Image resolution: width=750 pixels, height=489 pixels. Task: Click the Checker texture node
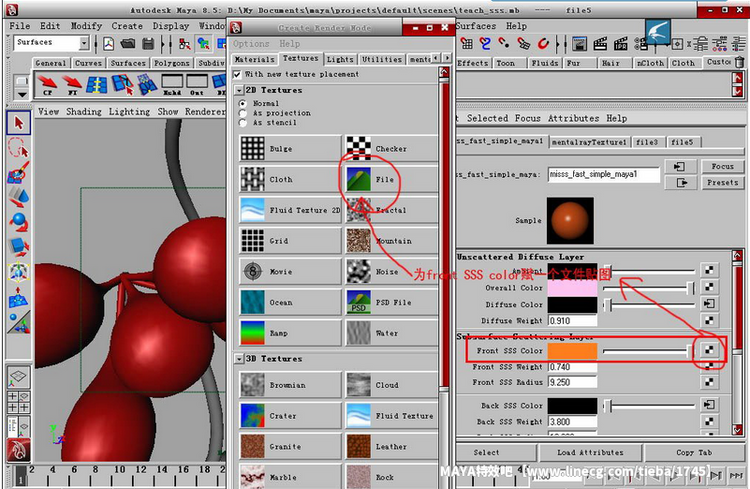click(x=391, y=148)
